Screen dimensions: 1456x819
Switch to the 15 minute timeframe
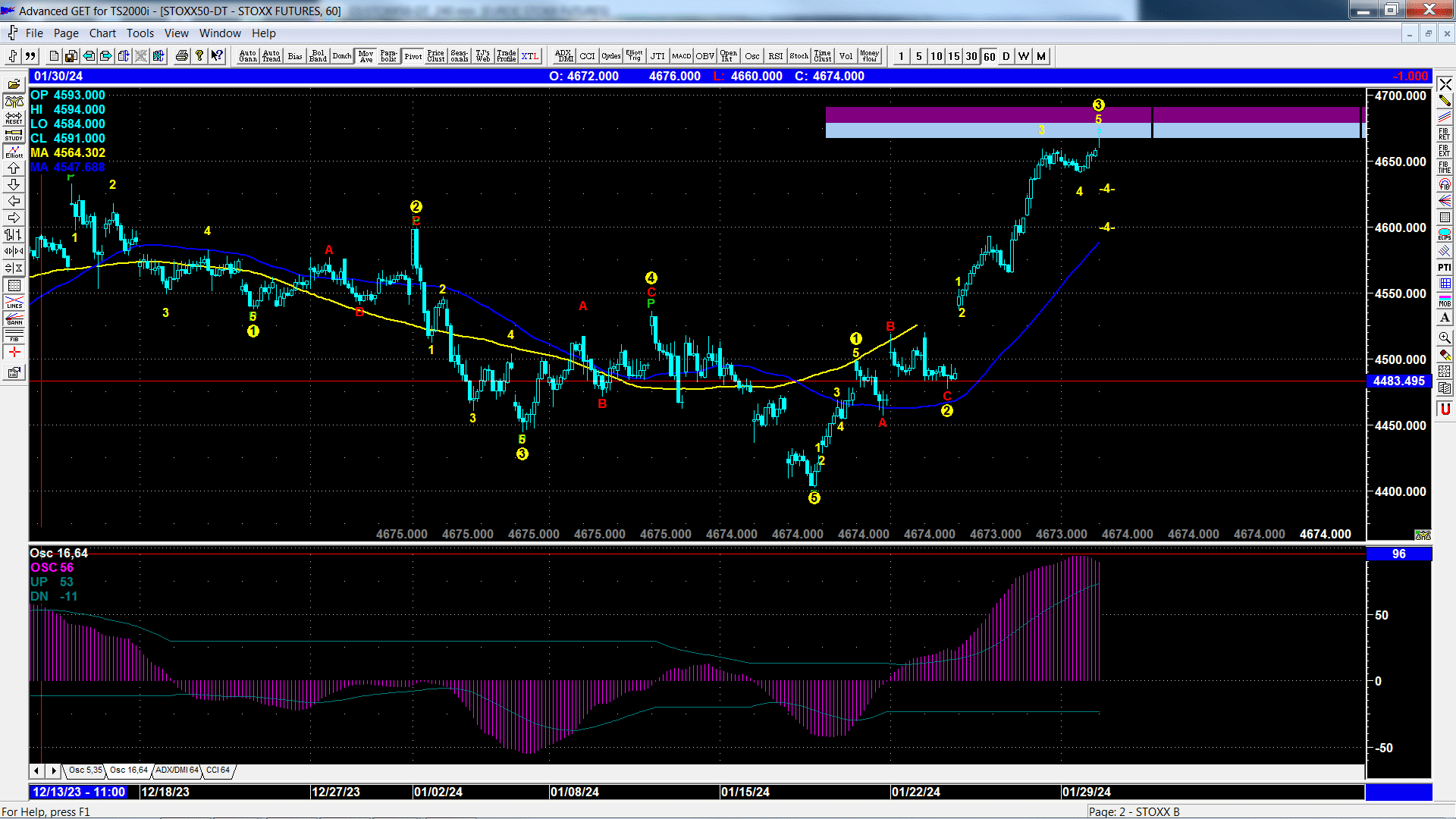click(x=953, y=56)
